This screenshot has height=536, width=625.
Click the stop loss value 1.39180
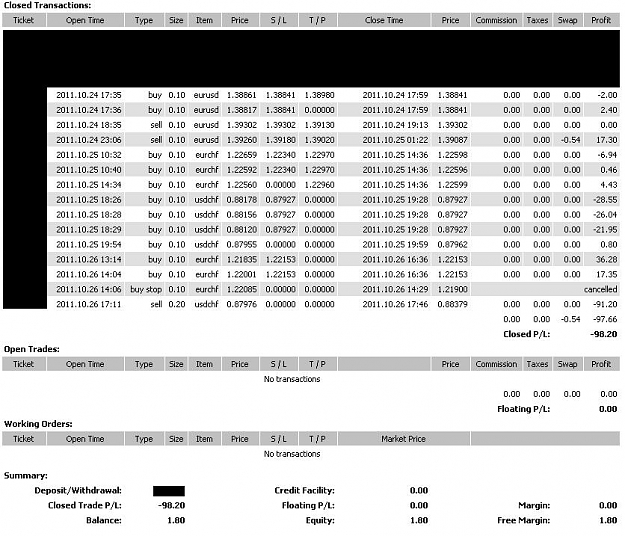281,140
